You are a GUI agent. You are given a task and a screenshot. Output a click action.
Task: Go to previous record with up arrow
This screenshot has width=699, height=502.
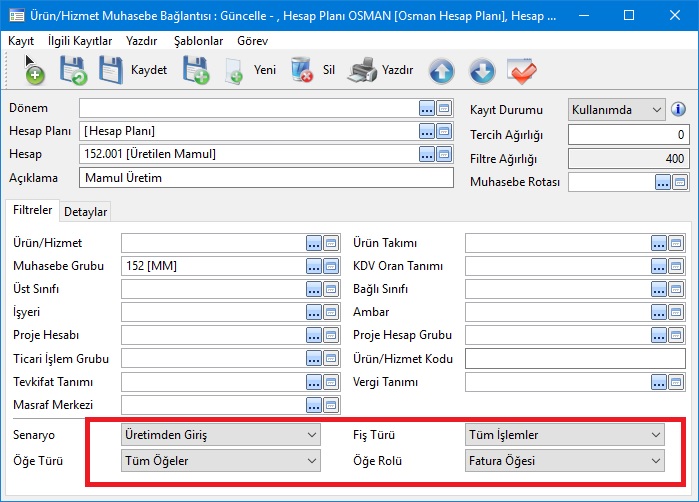point(441,70)
